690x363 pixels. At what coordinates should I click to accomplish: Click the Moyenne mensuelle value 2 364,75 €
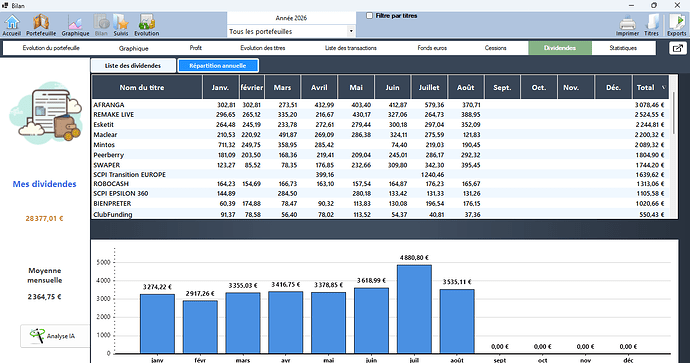(x=44, y=297)
